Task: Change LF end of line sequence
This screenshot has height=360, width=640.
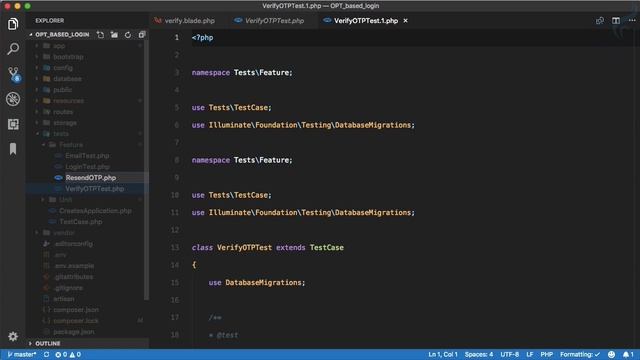Action: click(x=530, y=354)
